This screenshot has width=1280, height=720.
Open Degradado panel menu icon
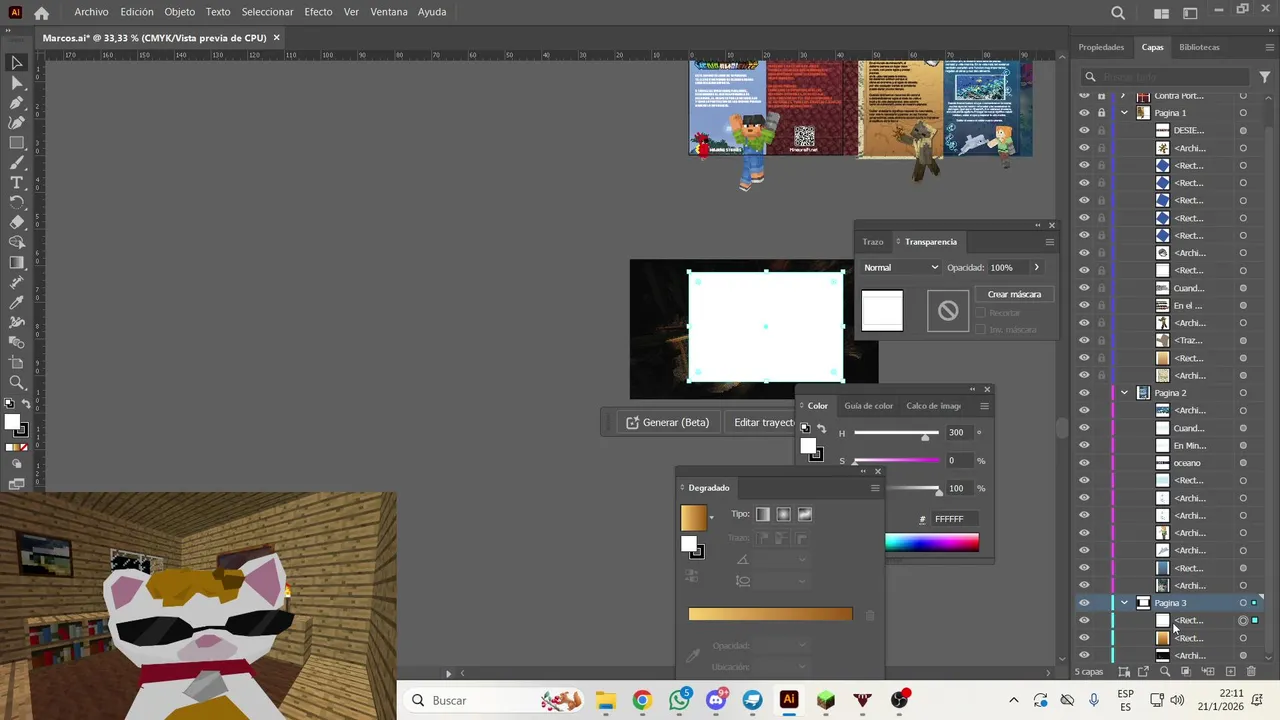[x=875, y=488]
